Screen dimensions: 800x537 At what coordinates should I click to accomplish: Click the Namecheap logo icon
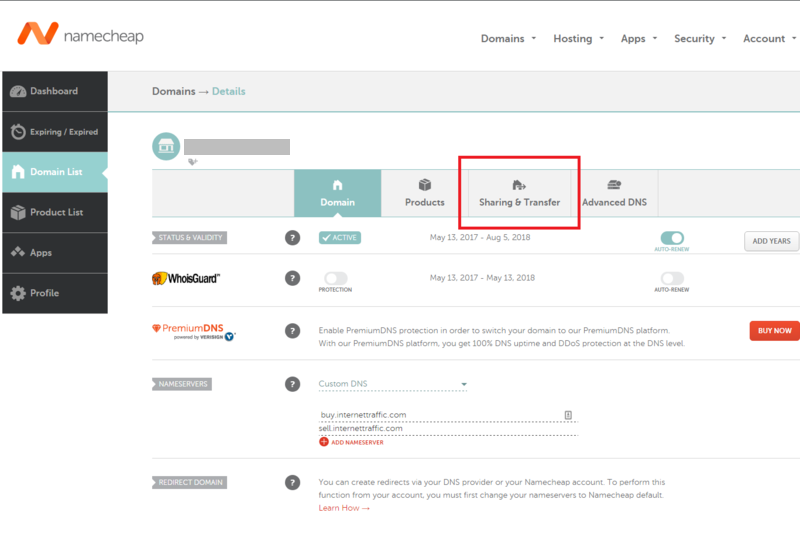coord(36,36)
